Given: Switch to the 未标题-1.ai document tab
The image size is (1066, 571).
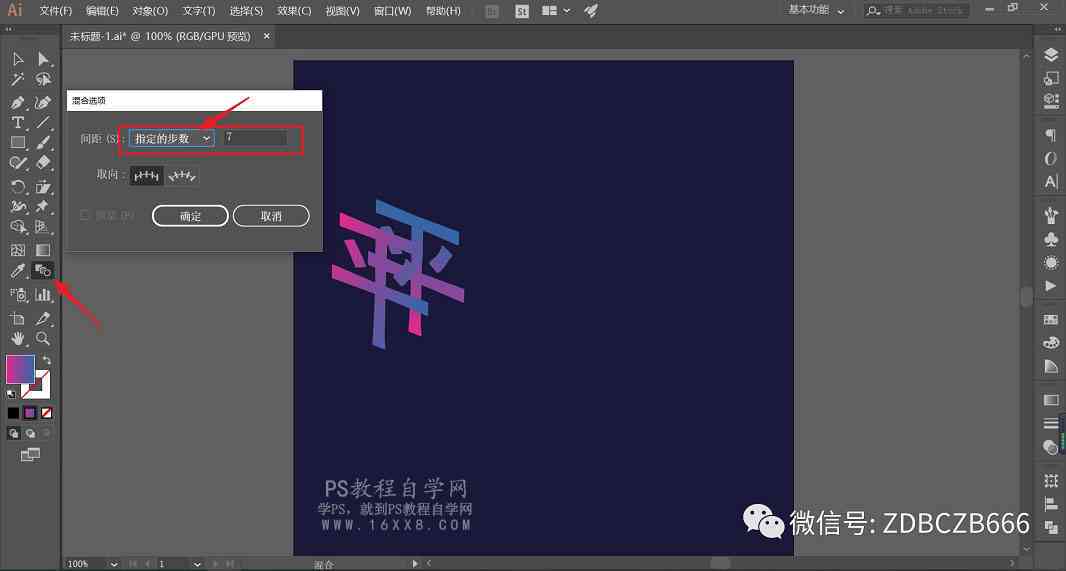Looking at the screenshot, I should [160, 37].
